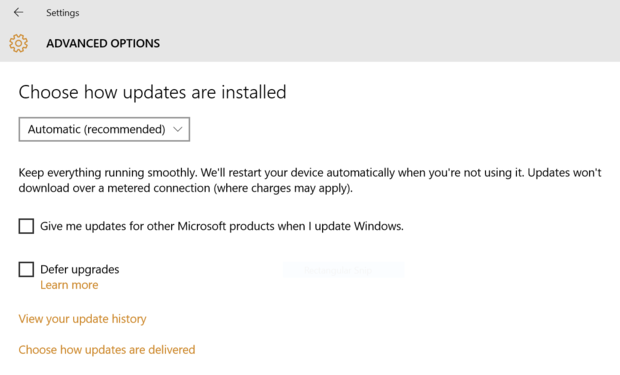The width and height of the screenshot is (620, 375).
Task: Open the Automatic (recommended) combo box
Action: point(104,129)
